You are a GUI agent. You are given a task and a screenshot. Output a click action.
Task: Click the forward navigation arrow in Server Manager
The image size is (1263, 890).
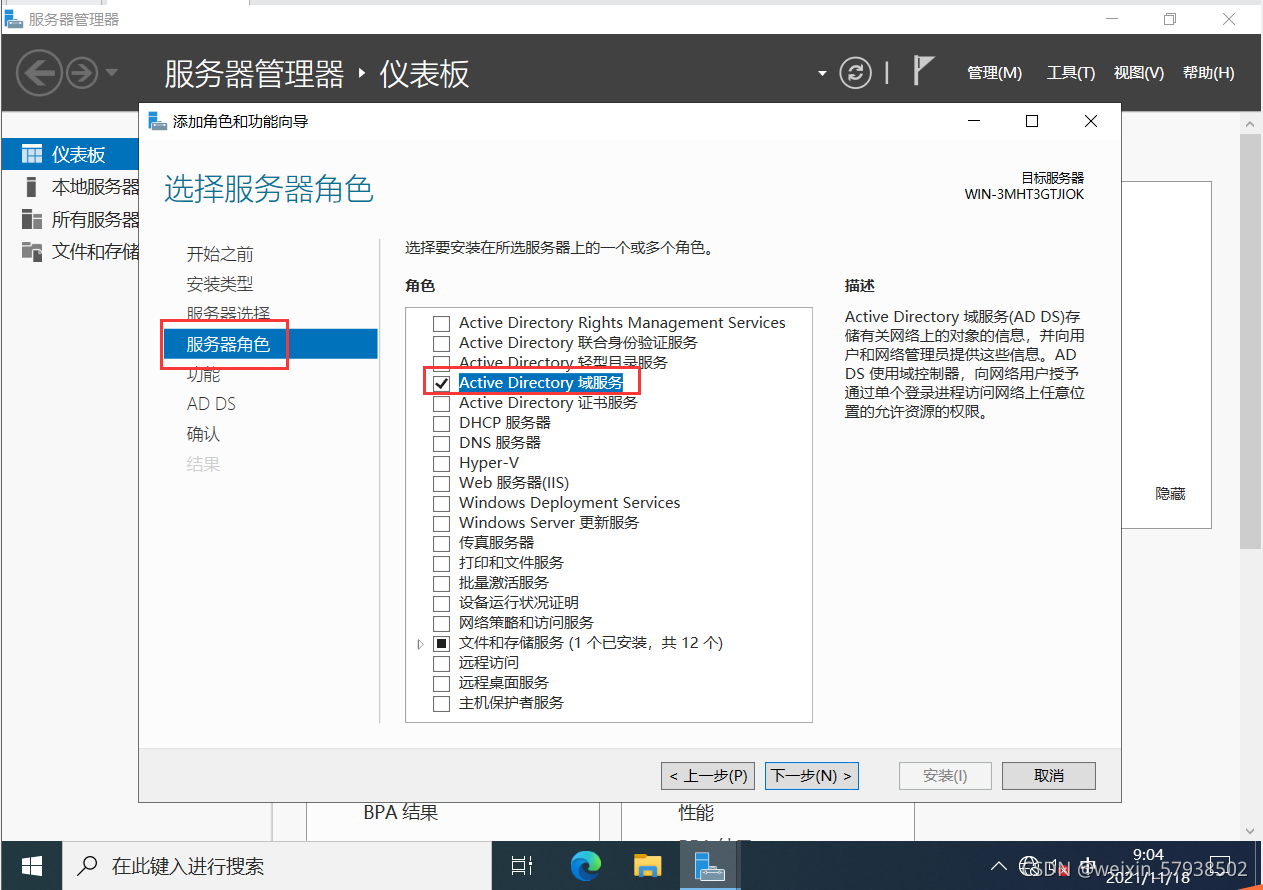(x=82, y=73)
